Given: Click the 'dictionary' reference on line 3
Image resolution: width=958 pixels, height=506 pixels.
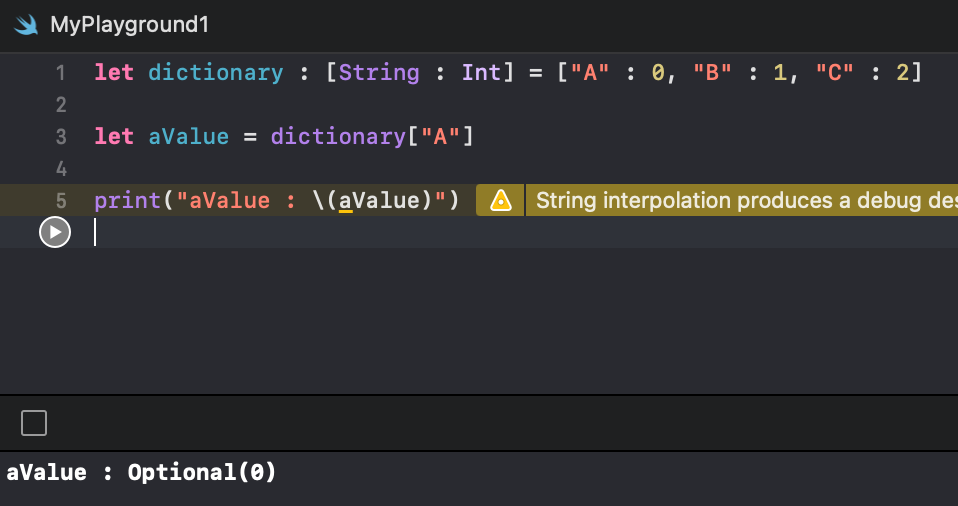Looking at the screenshot, I should (338, 137).
